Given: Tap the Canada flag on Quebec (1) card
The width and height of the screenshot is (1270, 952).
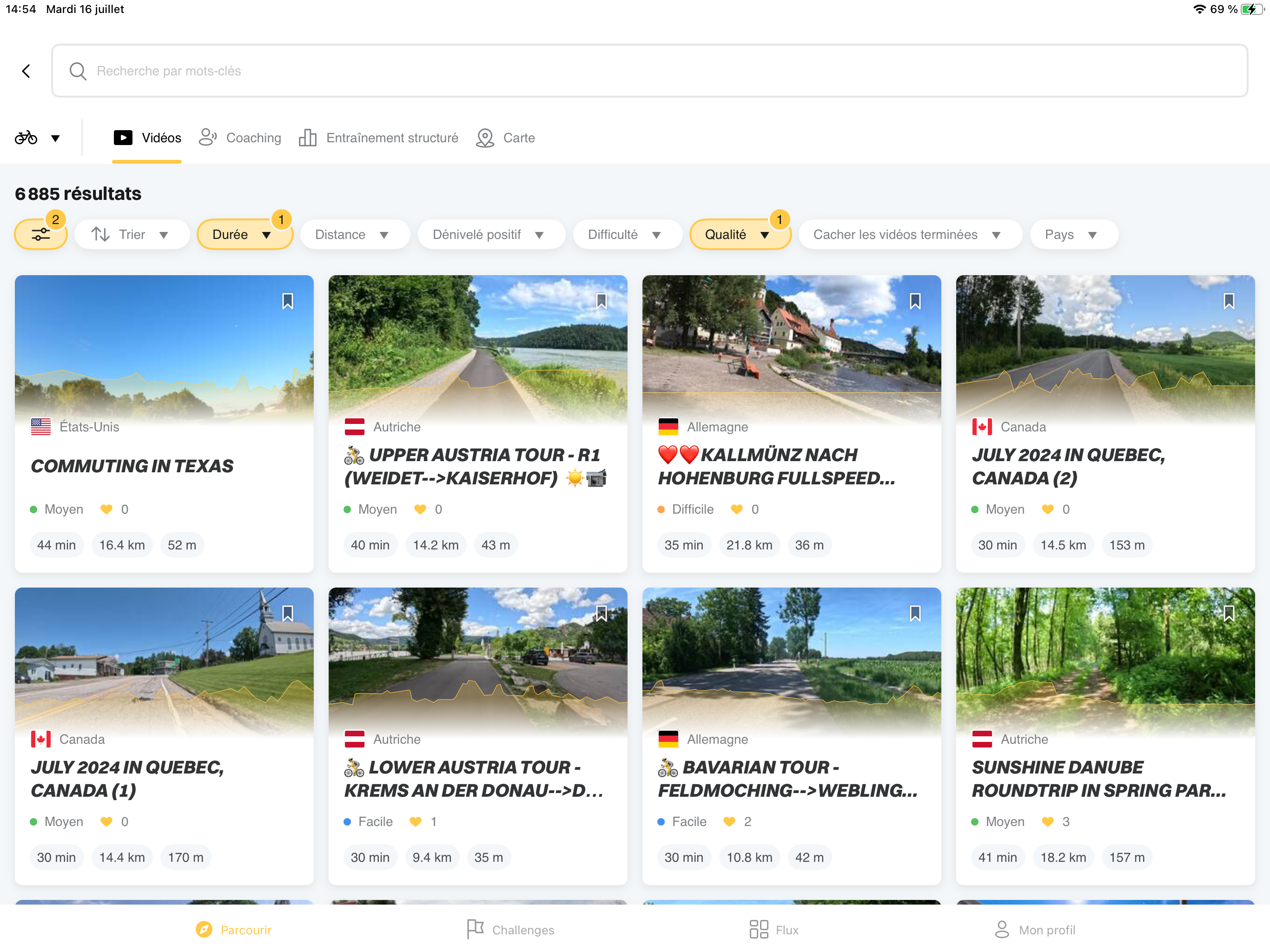Looking at the screenshot, I should tap(41, 739).
